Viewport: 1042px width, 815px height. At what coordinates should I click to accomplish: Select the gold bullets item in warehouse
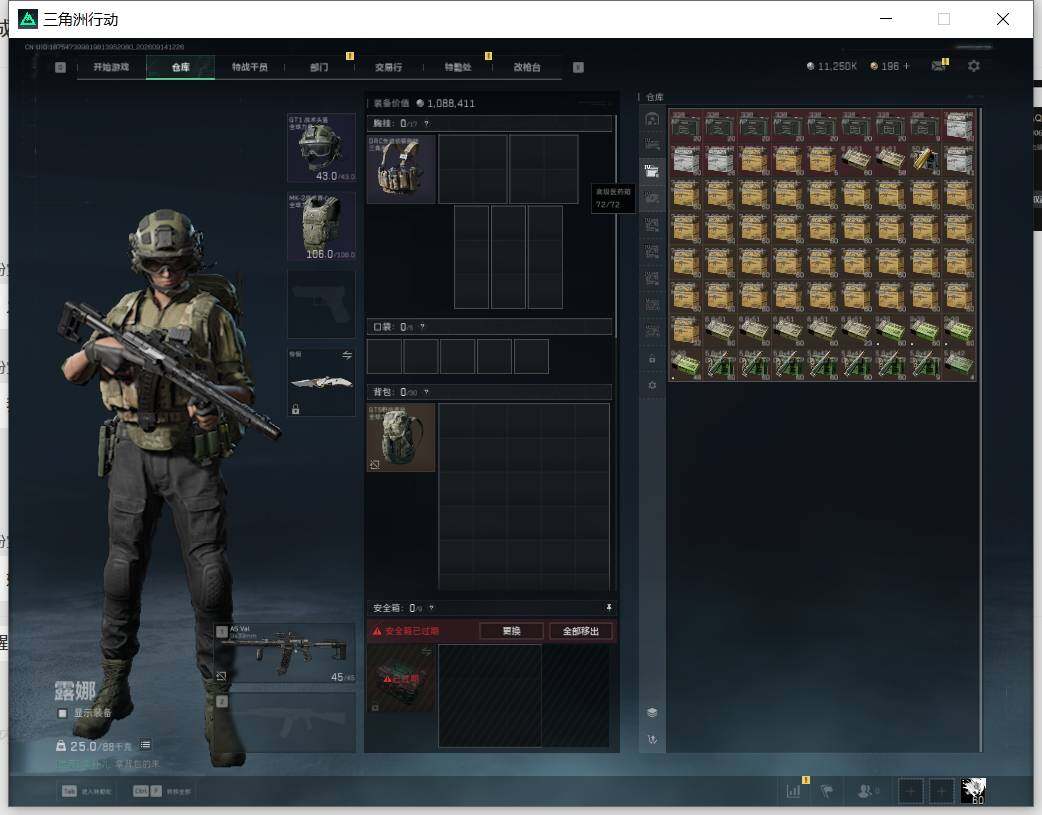click(924, 160)
